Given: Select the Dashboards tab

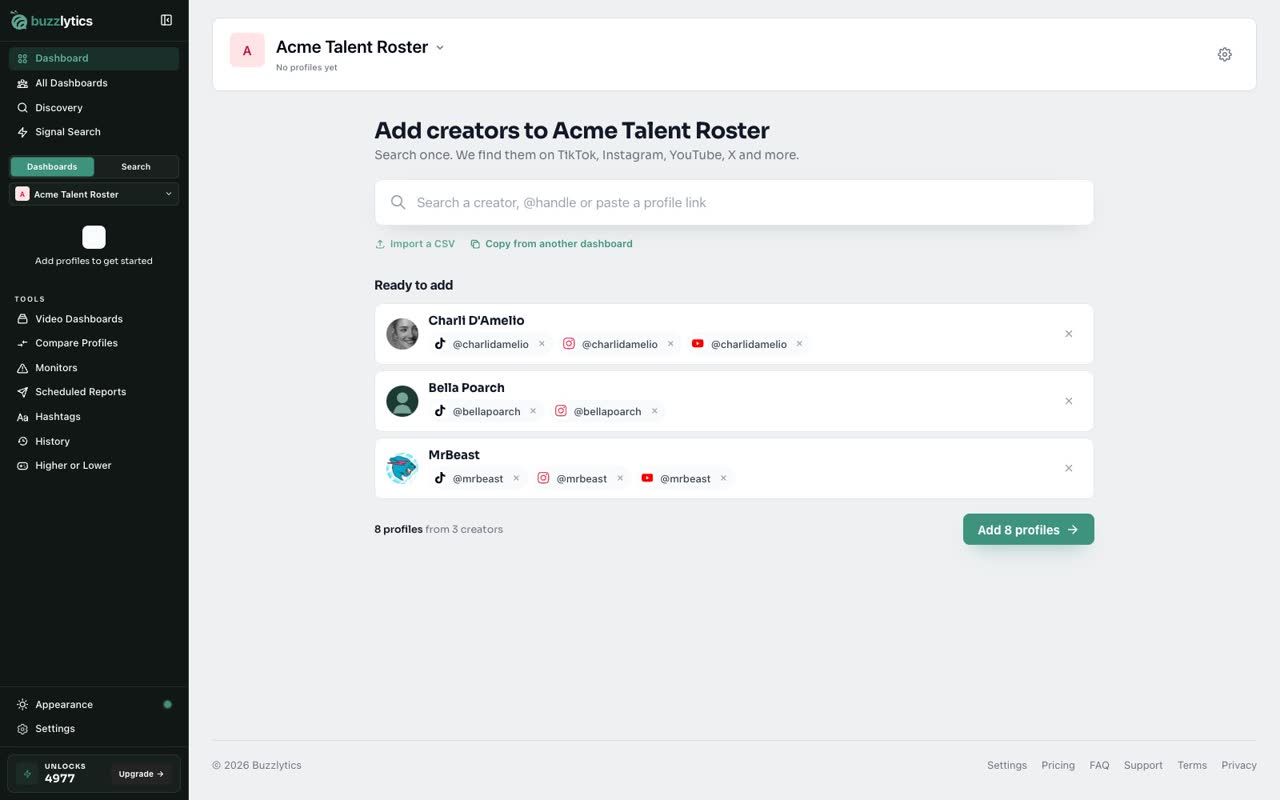Looking at the screenshot, I should point(52,167).
